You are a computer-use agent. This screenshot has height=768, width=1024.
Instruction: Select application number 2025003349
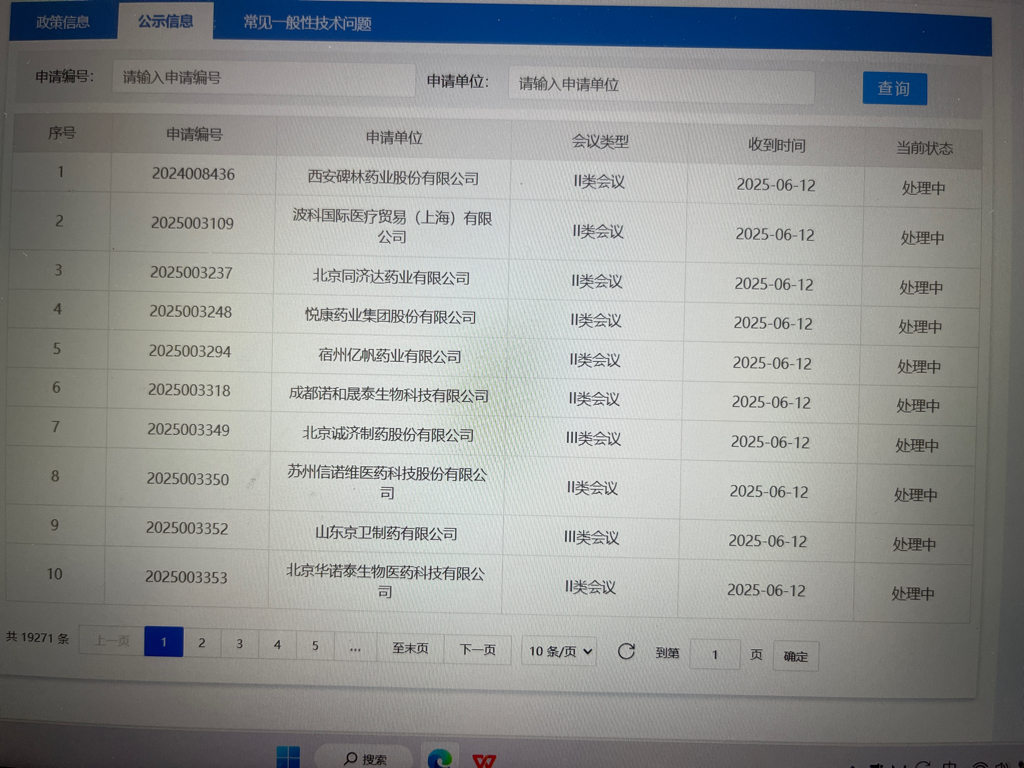pos(188,430)
